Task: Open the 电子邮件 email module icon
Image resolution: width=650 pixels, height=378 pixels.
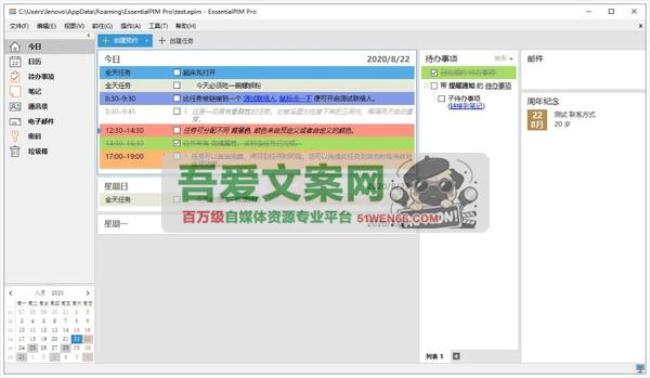Action: tap(15, 121)
